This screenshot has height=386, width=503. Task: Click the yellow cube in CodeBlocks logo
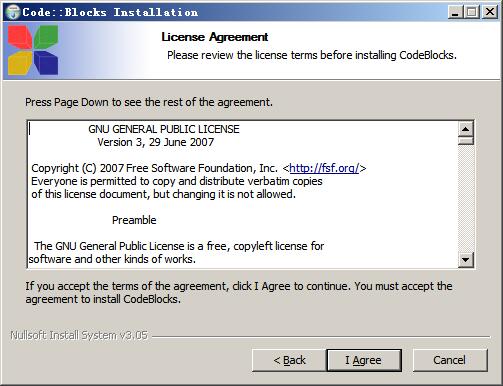pos(20,63)
